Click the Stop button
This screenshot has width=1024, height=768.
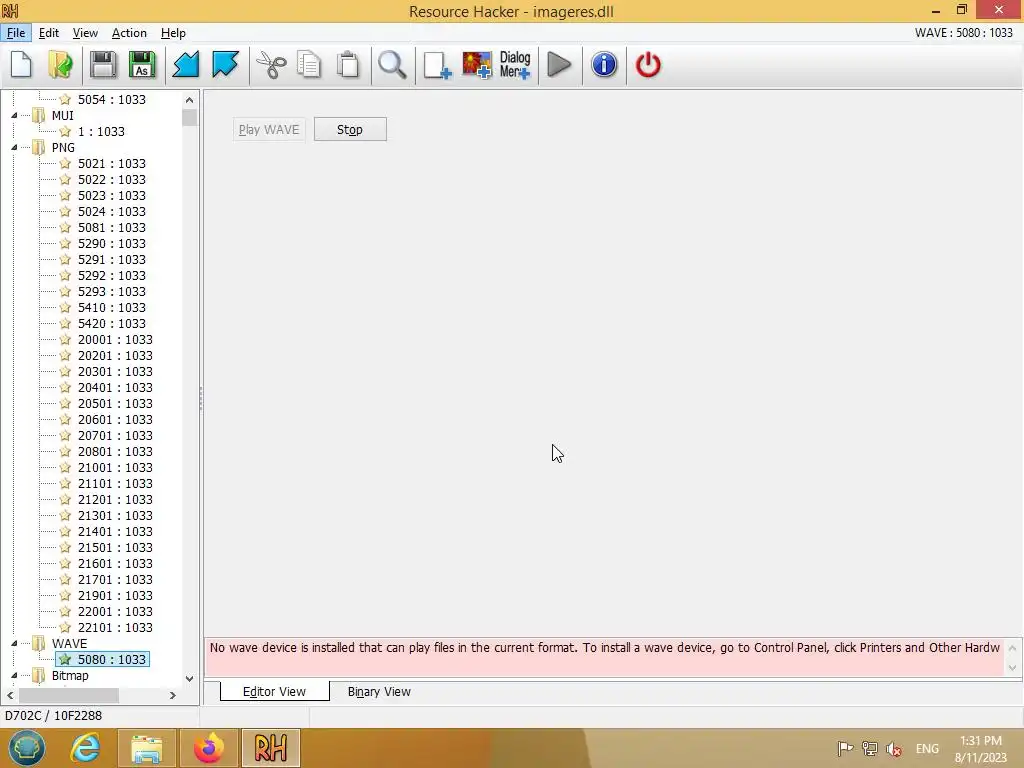[350, 129]
